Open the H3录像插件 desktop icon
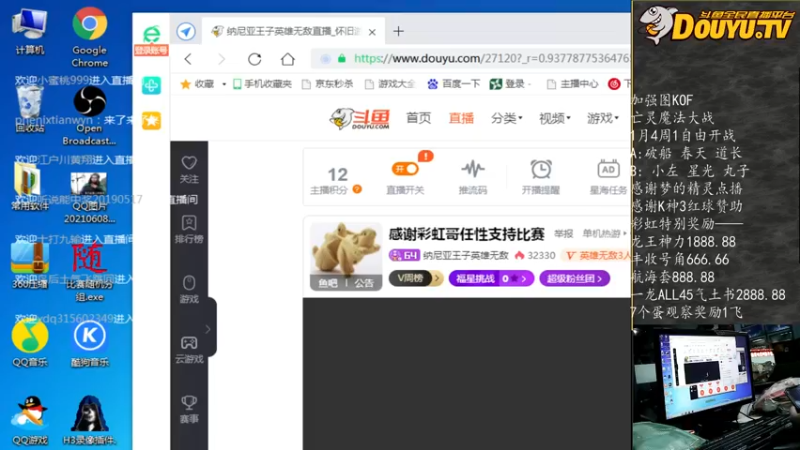The height and width of the screenshot is (450, 800). click(x=89, y=420)
